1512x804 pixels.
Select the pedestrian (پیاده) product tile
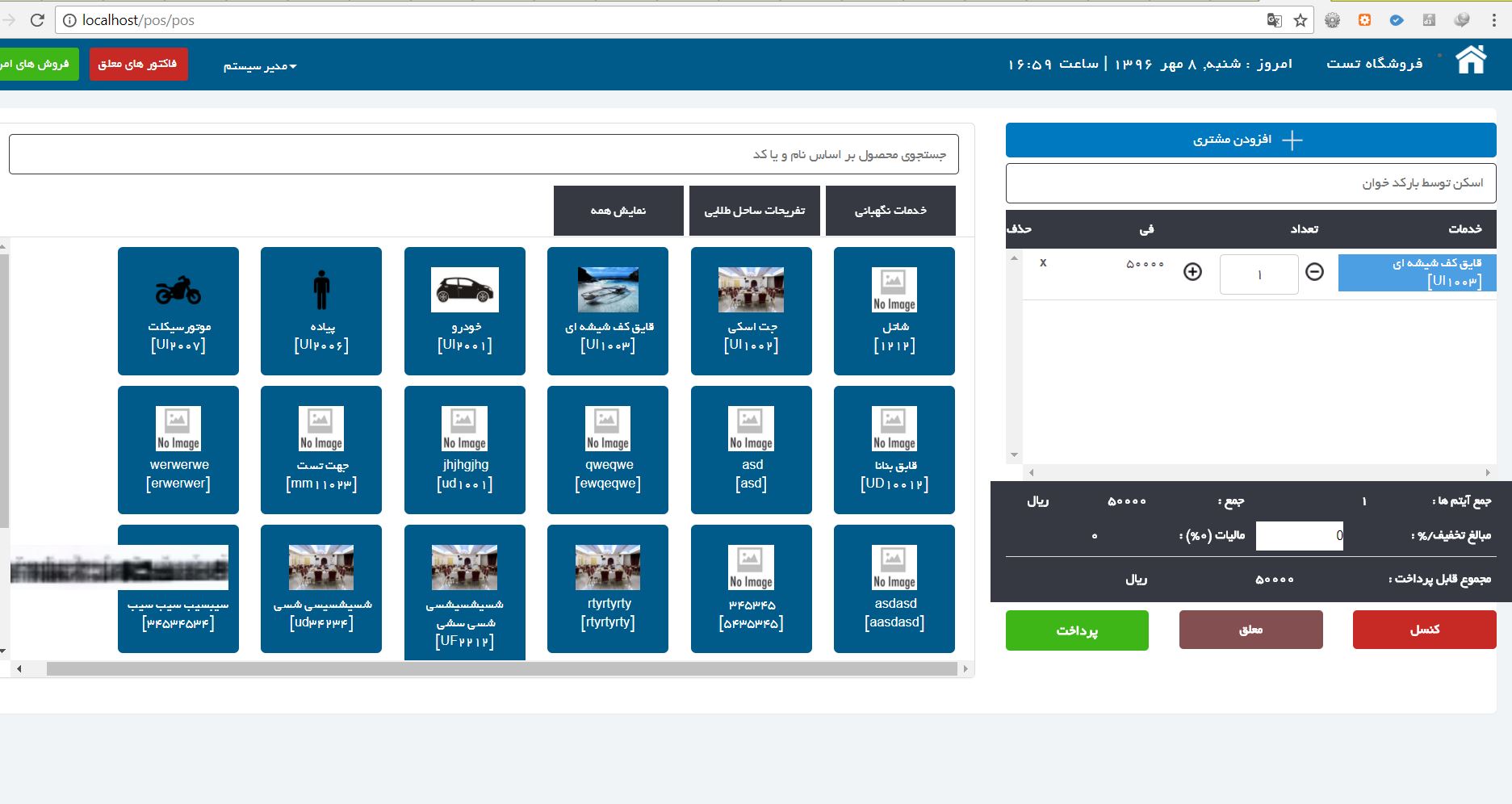point(321,311)
